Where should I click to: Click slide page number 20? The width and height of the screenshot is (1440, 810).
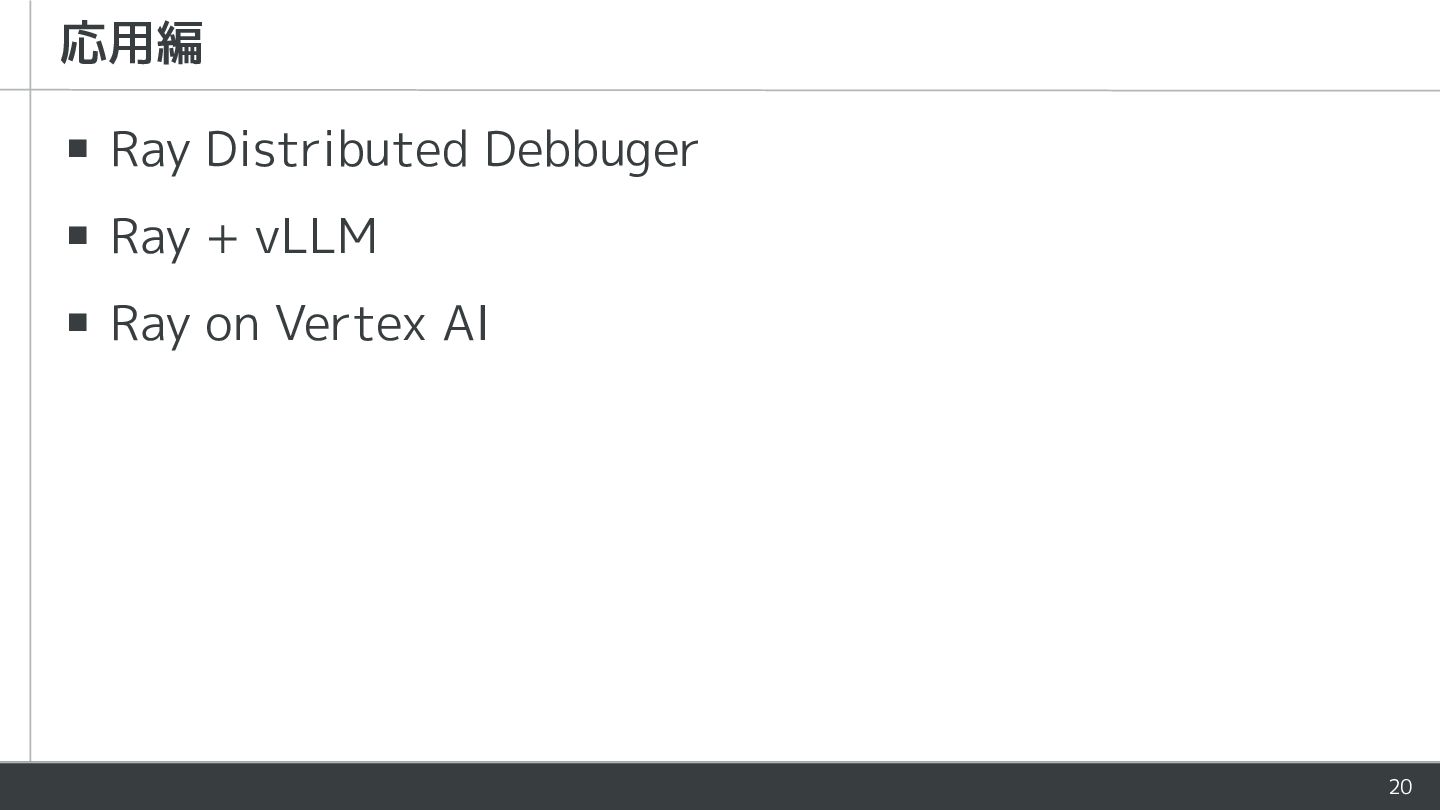tap(1400, 787)
